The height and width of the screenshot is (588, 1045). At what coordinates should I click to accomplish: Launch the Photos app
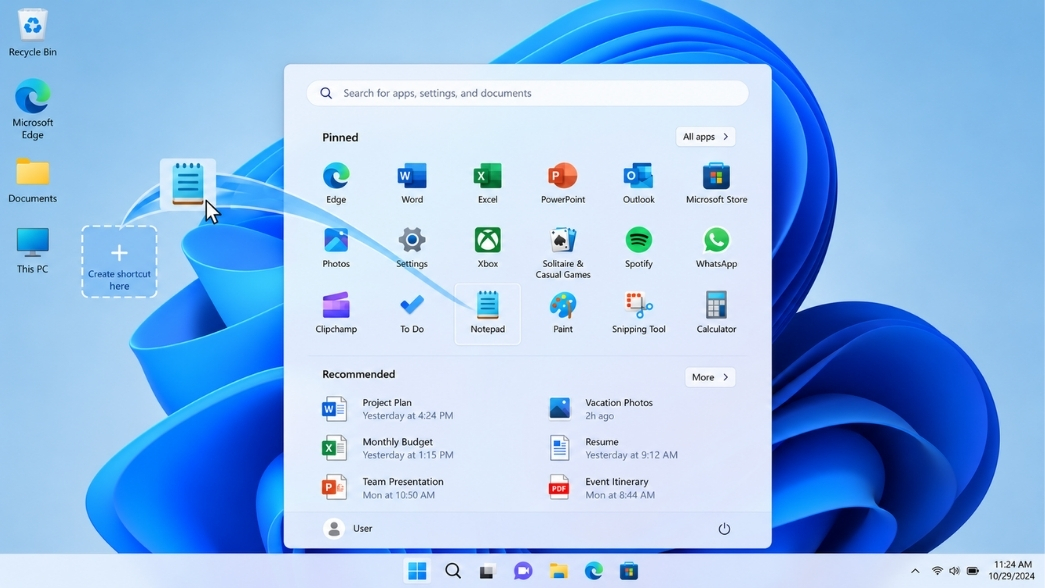coord(336,248)
